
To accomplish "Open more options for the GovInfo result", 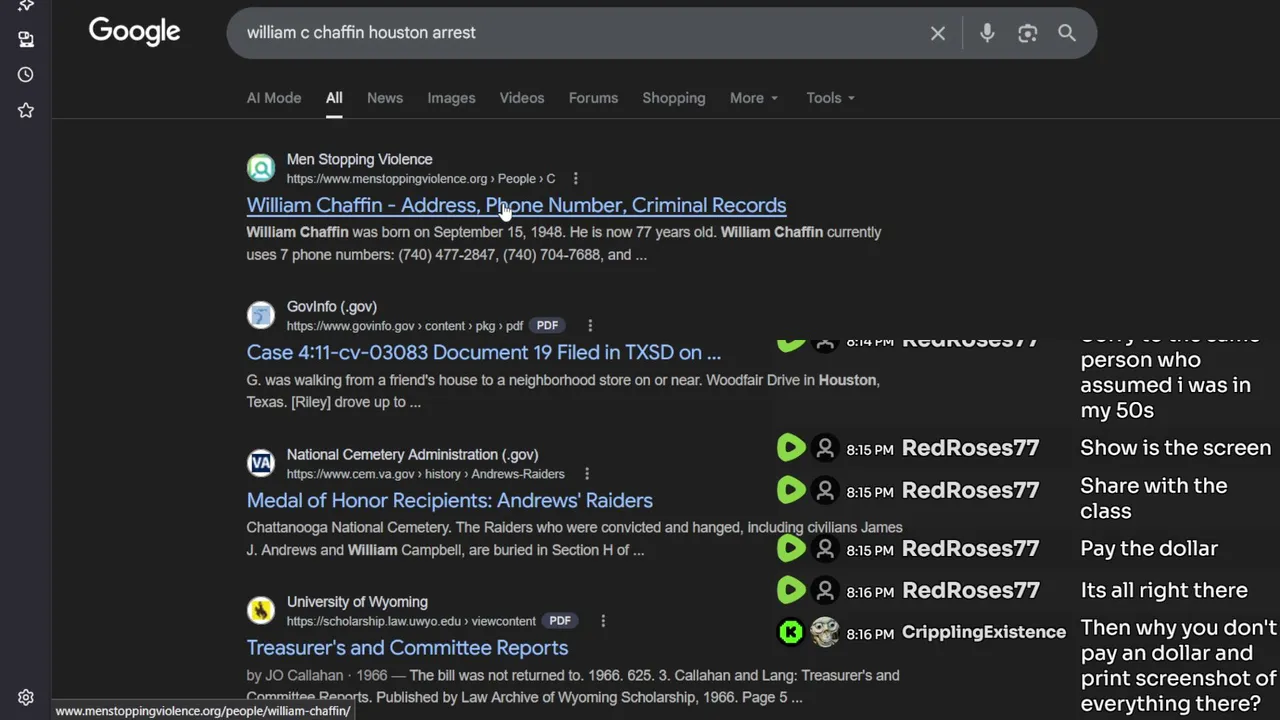I will tap(590, 326).
